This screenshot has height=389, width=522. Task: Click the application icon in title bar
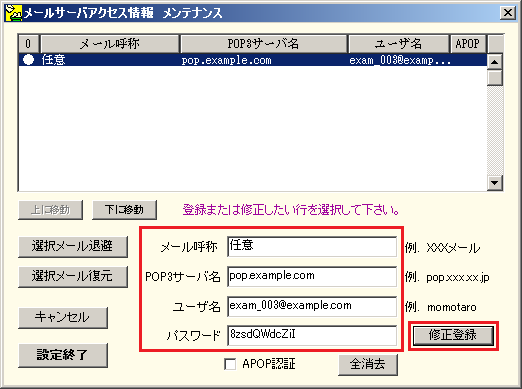tap(13, 13)
